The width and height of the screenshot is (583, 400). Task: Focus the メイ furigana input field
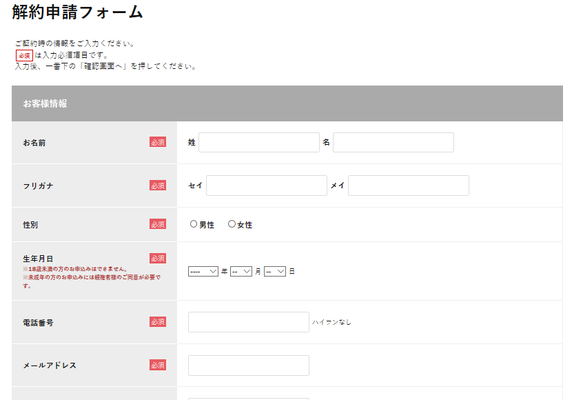pyautogui.click(x=409, y=186)
